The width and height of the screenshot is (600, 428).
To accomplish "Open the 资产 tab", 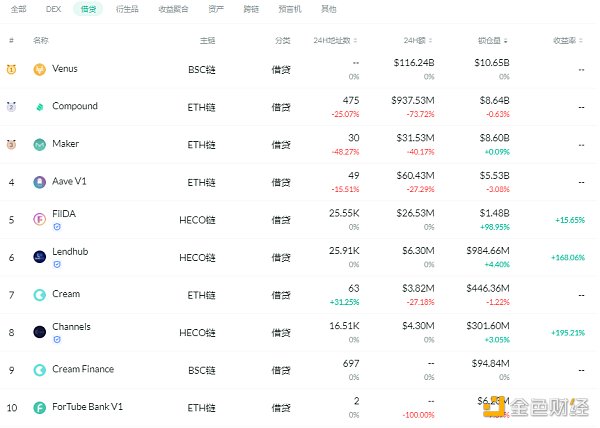I will (216, 9).
